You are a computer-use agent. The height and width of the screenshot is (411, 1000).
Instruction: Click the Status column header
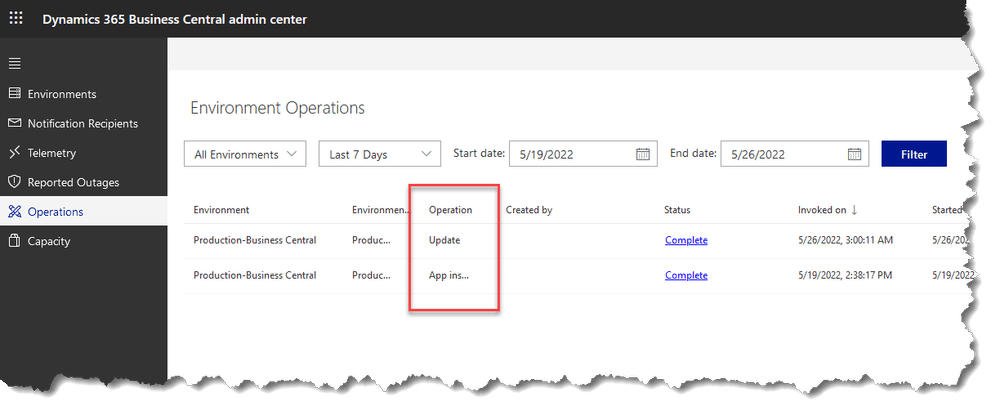click(677, 210)
